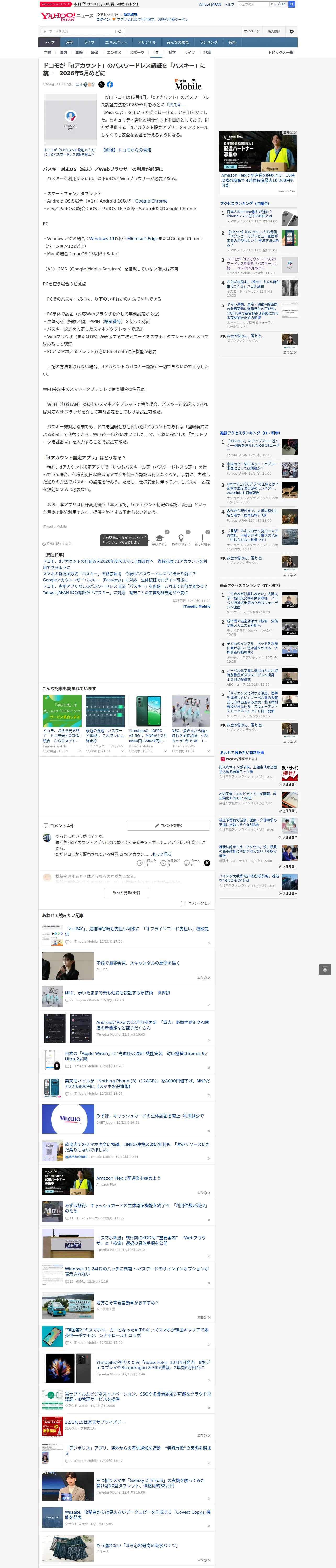Select the オリジナル navigation tab
336x1568 pixels.
[x=147, y=43]
